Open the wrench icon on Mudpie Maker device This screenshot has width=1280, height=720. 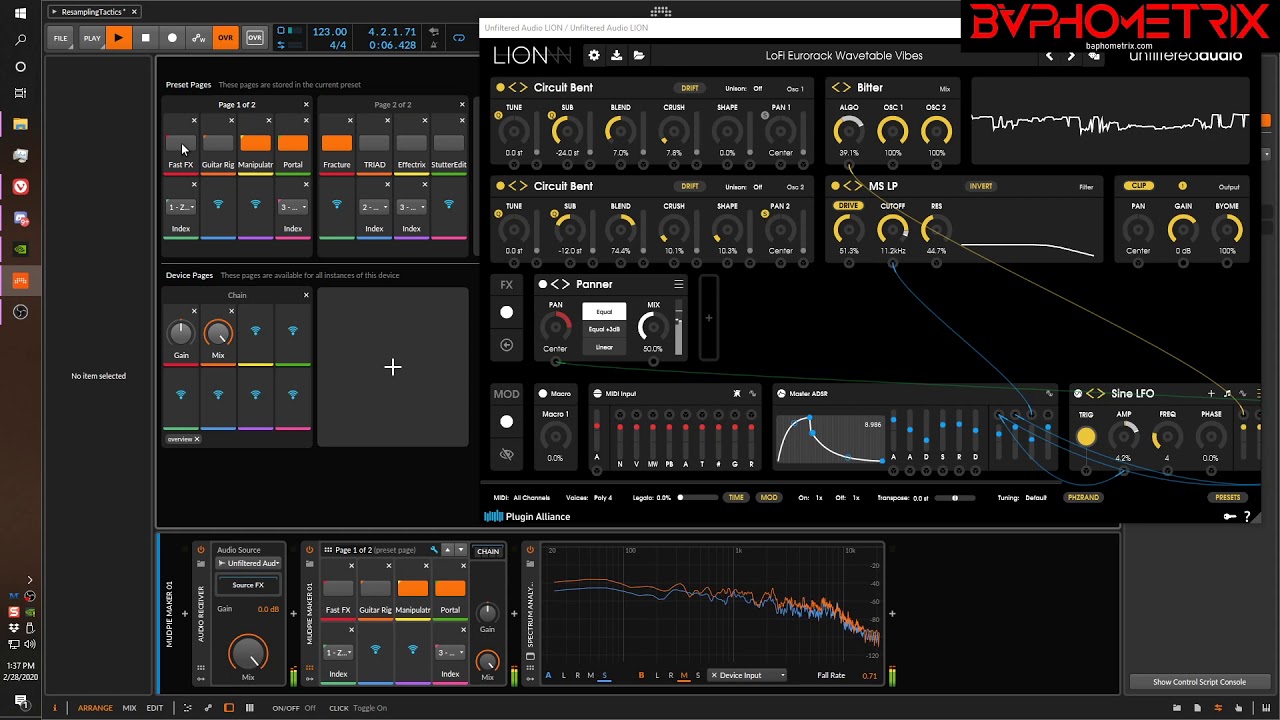click(x=434, y=550)
